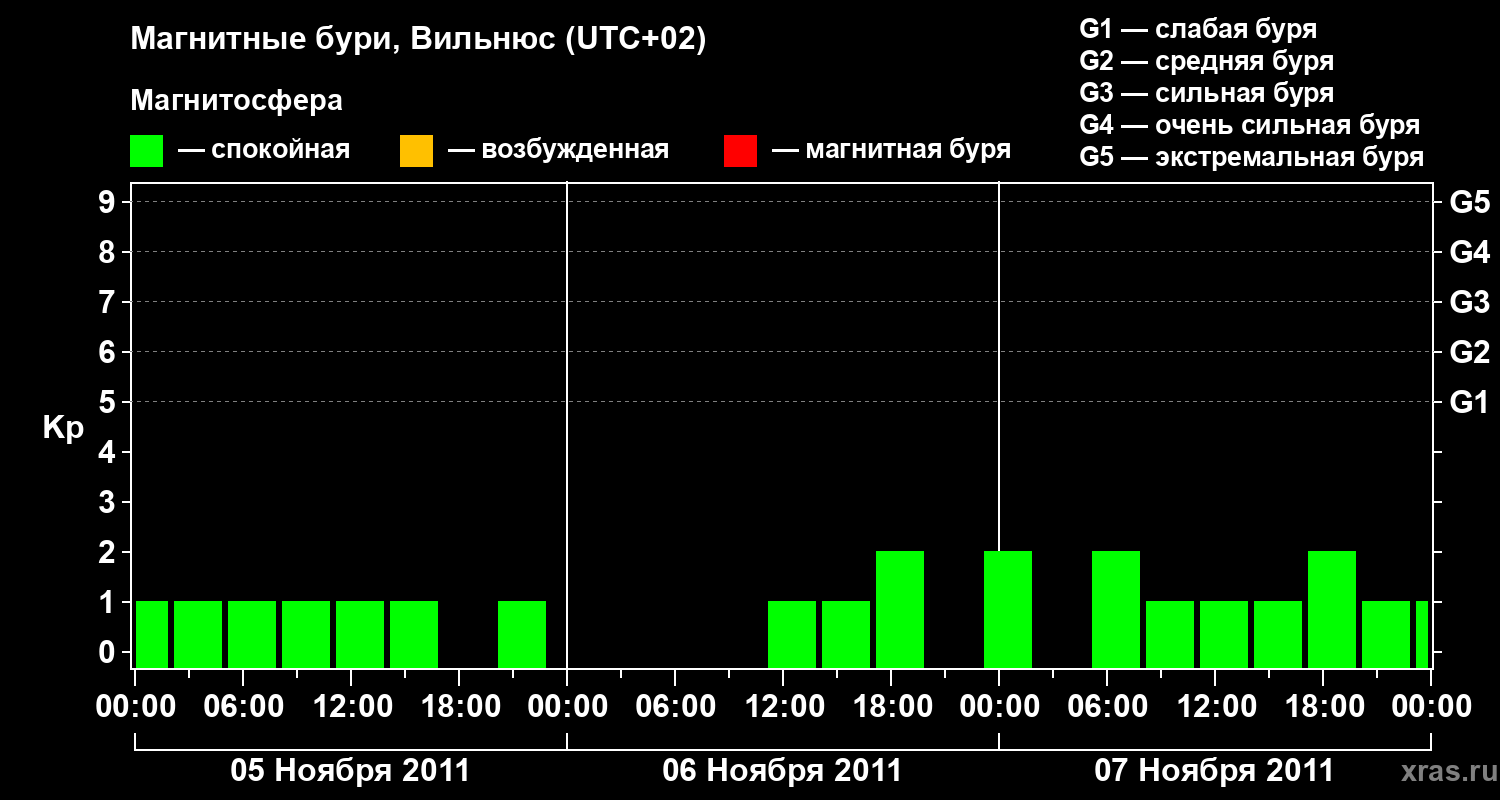The height and width of the screenshot is (800, 1500).
Task: Select the 'G3 — сильная буря' legend line
Action: tap(1206, 93)
